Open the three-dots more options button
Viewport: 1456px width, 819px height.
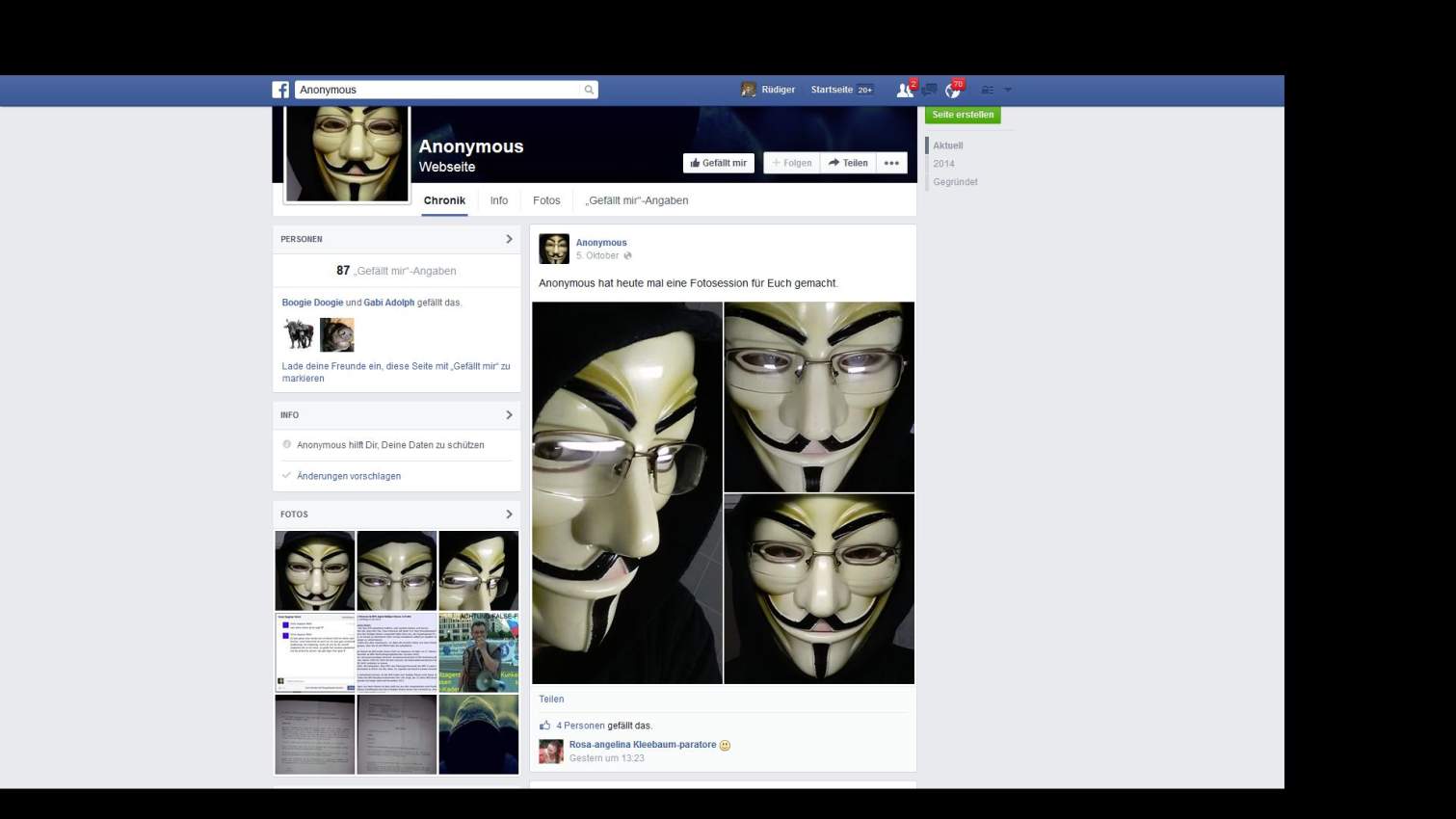pos(891,163)
